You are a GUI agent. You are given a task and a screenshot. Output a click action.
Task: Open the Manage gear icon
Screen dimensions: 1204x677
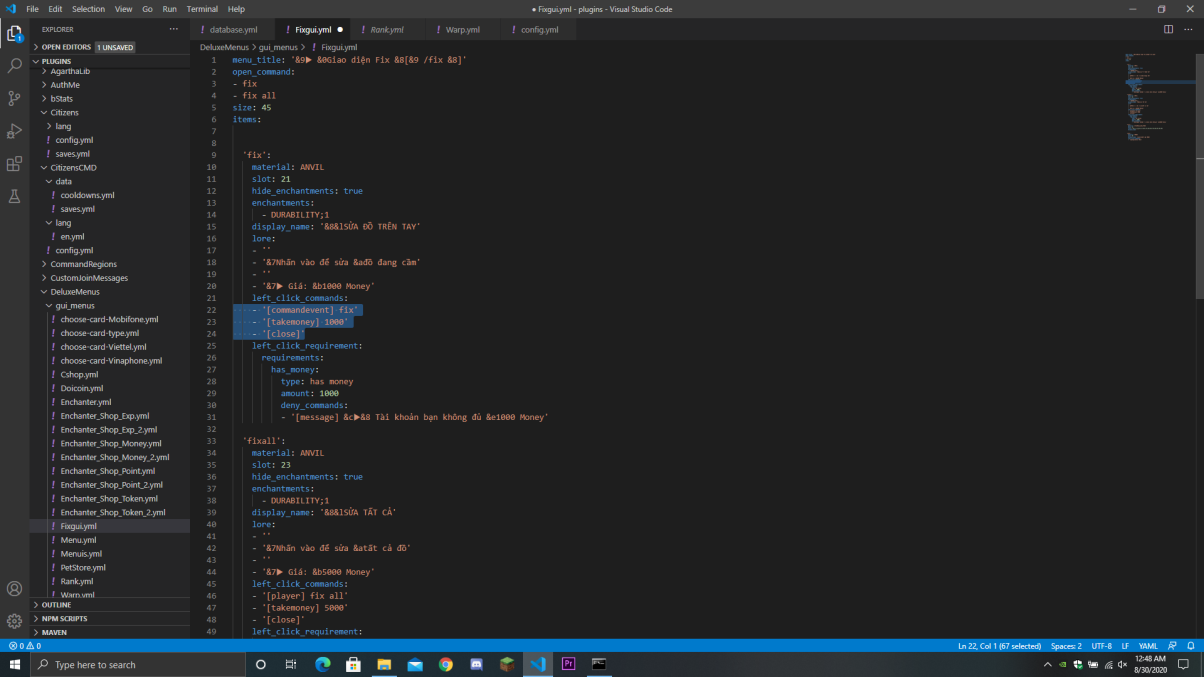(x=14, y=621)
